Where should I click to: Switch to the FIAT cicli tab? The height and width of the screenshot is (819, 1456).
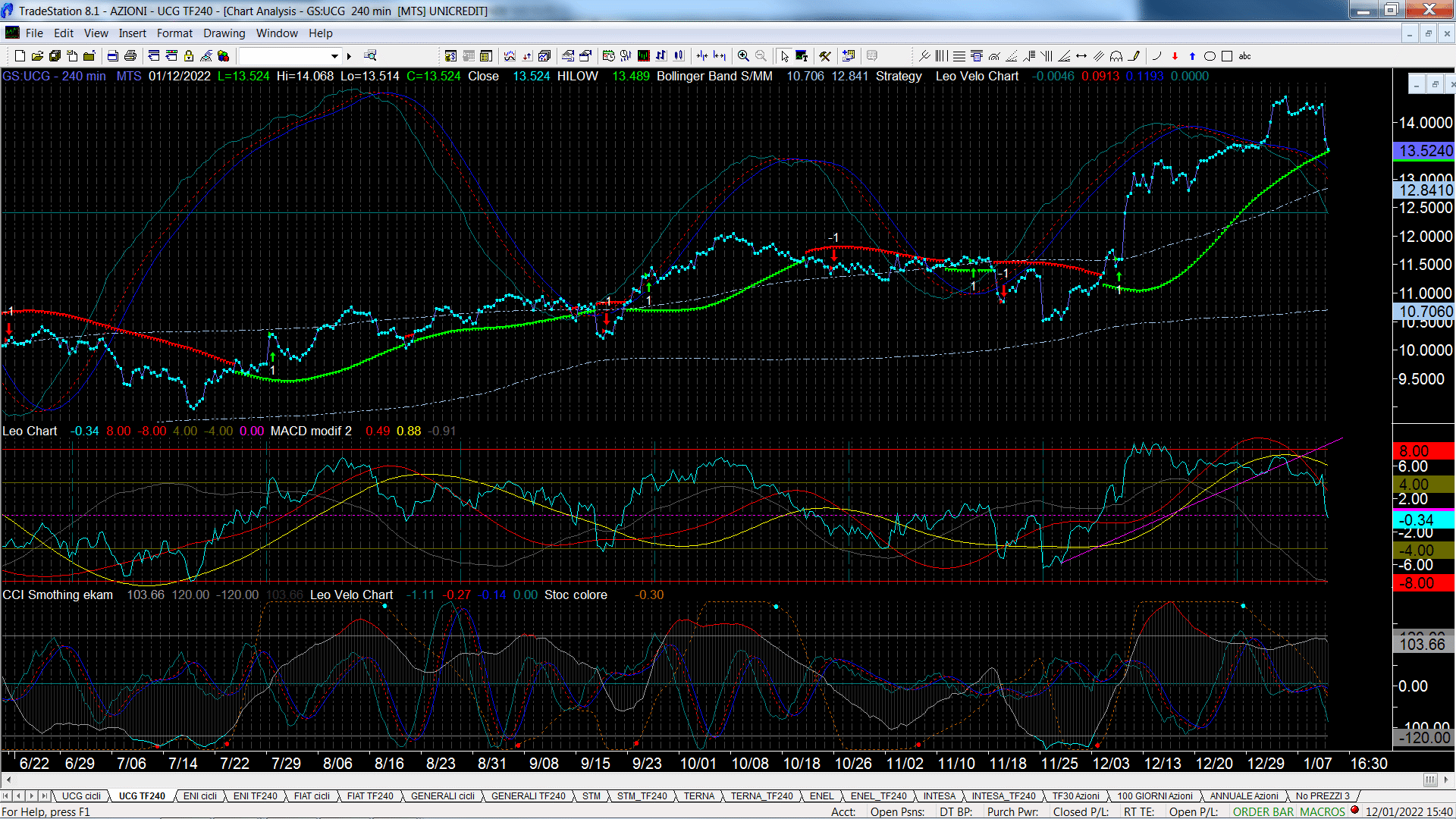312,795
